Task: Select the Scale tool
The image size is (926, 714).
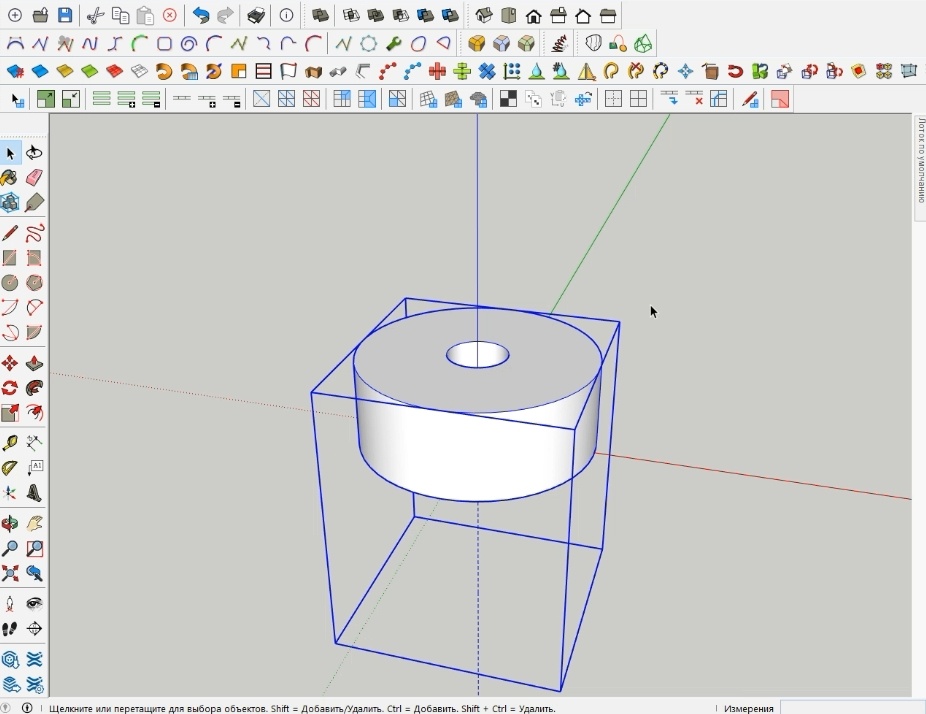Action: (10, 412)
